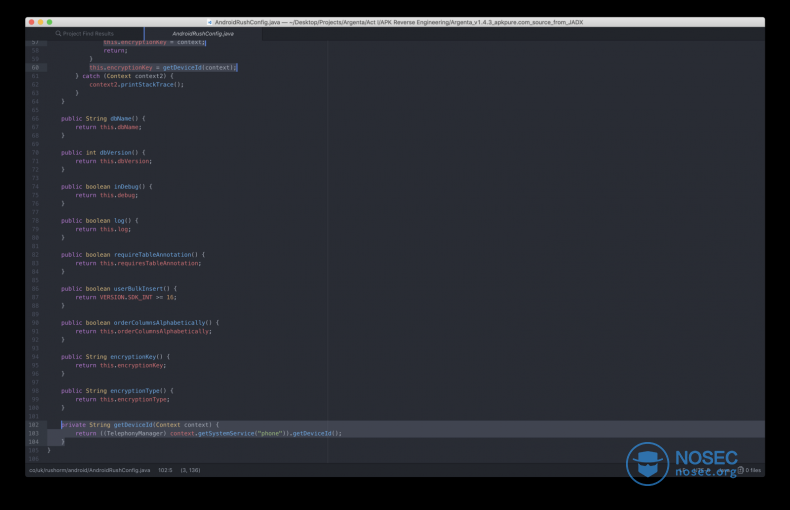This screenshot has width=790, height=510.
Task: Open go-to-line via cursor position 102:5
Action: (165, 470)
